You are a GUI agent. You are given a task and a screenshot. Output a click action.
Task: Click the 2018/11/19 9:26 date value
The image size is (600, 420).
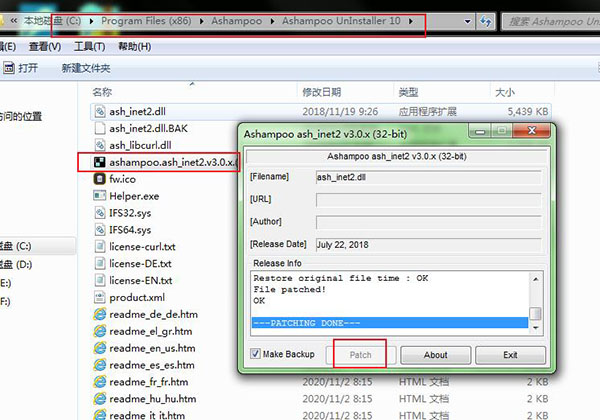click(340, 111)
